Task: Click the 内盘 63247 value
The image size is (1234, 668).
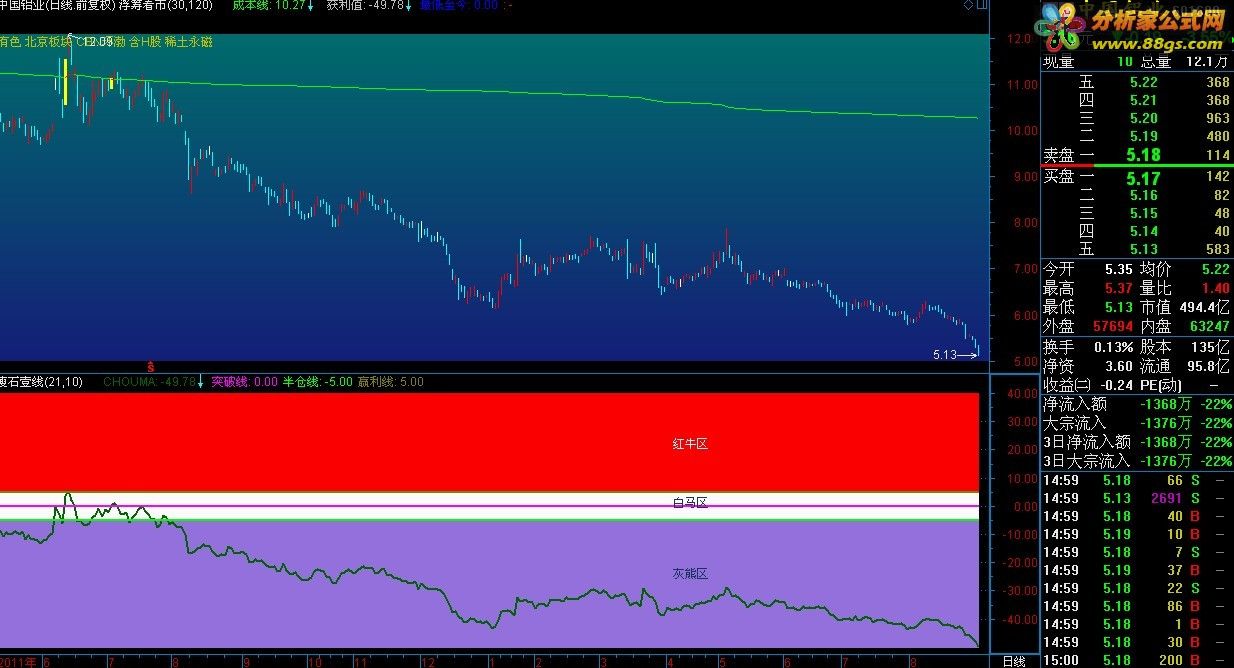Action: [1210, 326]
